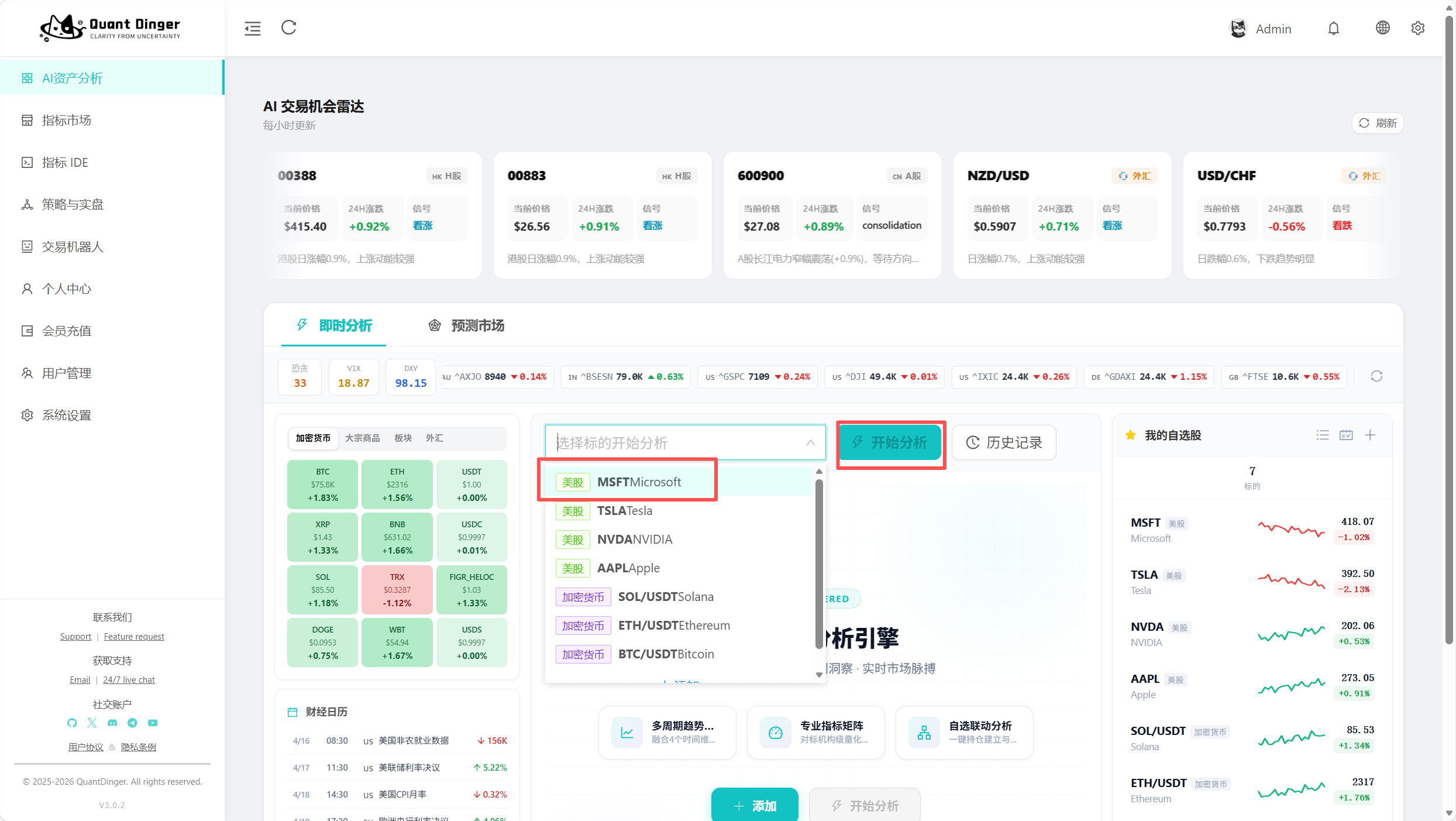
Task: Select the 加密货币 heatmap tab
Action: coord(313,438)
